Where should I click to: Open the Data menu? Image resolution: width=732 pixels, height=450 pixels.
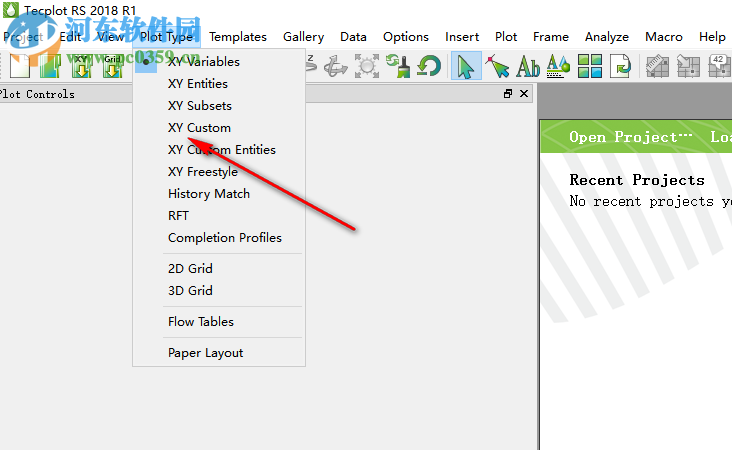tap(353, 37)
